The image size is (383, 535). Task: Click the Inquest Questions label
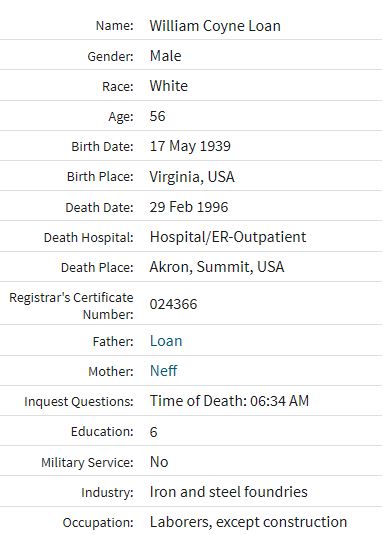point(79,401)
